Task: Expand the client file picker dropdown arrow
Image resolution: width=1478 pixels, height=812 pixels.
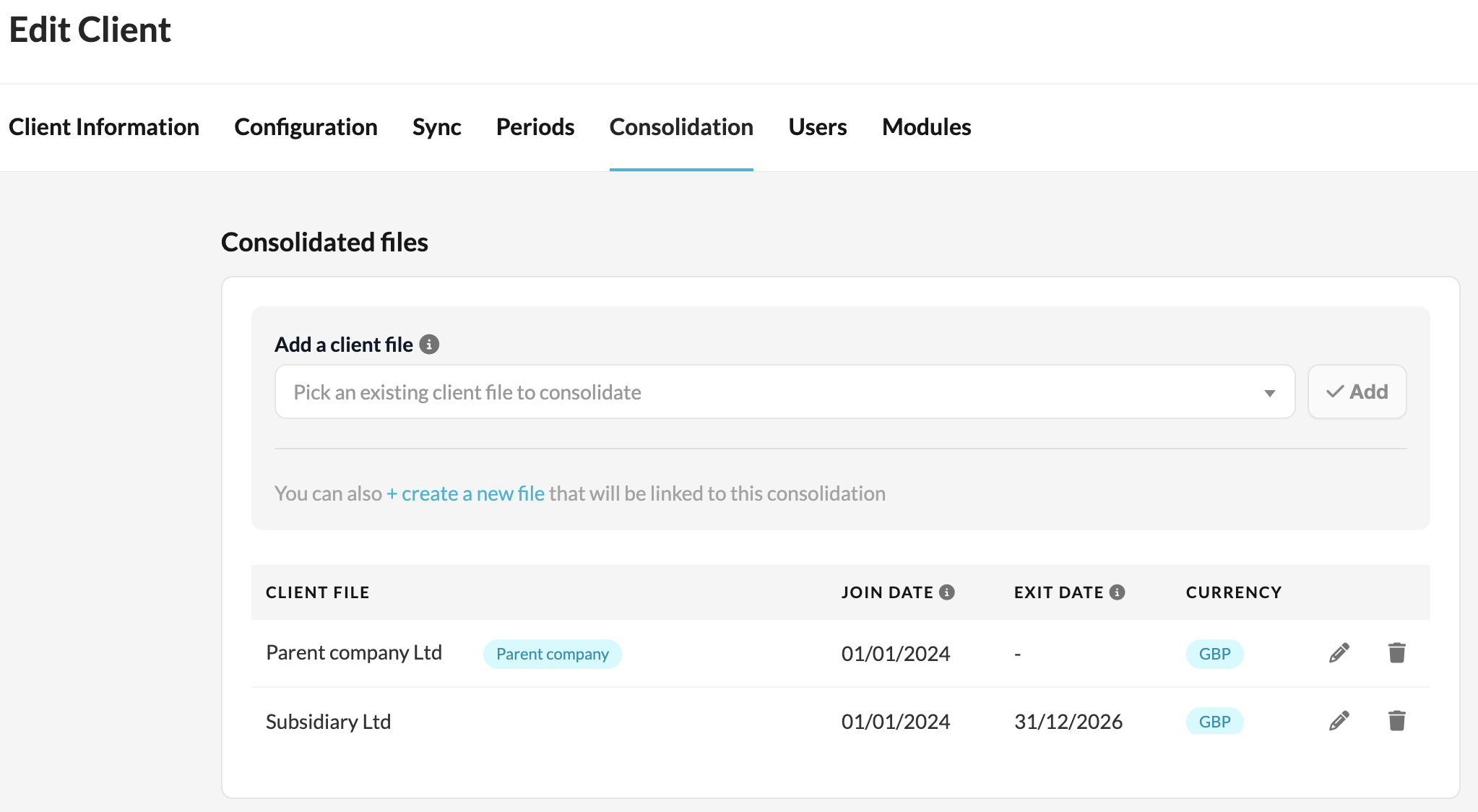Action: point(1269,393)
